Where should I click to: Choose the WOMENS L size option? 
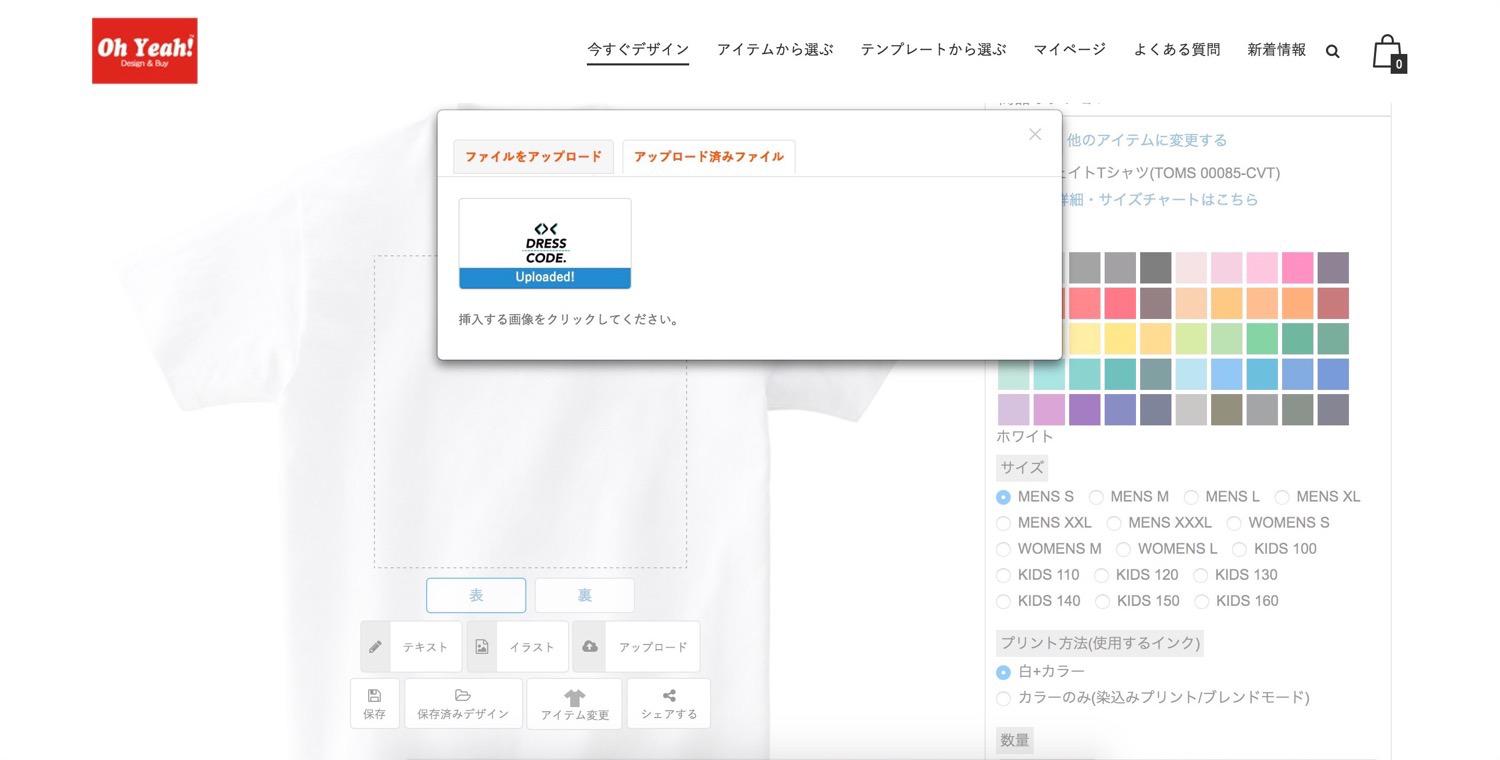click(x=1123, y=549)
